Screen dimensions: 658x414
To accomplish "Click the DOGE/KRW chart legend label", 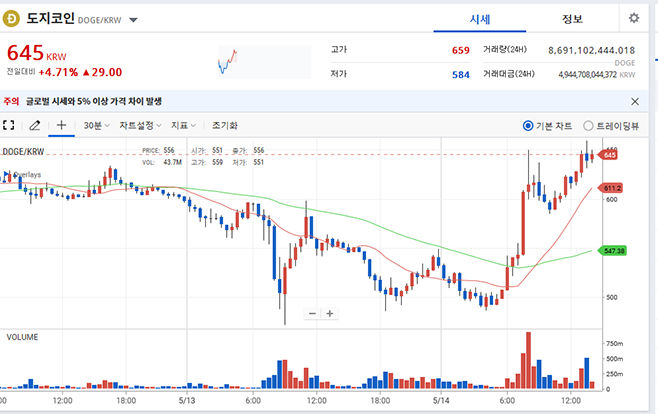I will tap(23, 152).
